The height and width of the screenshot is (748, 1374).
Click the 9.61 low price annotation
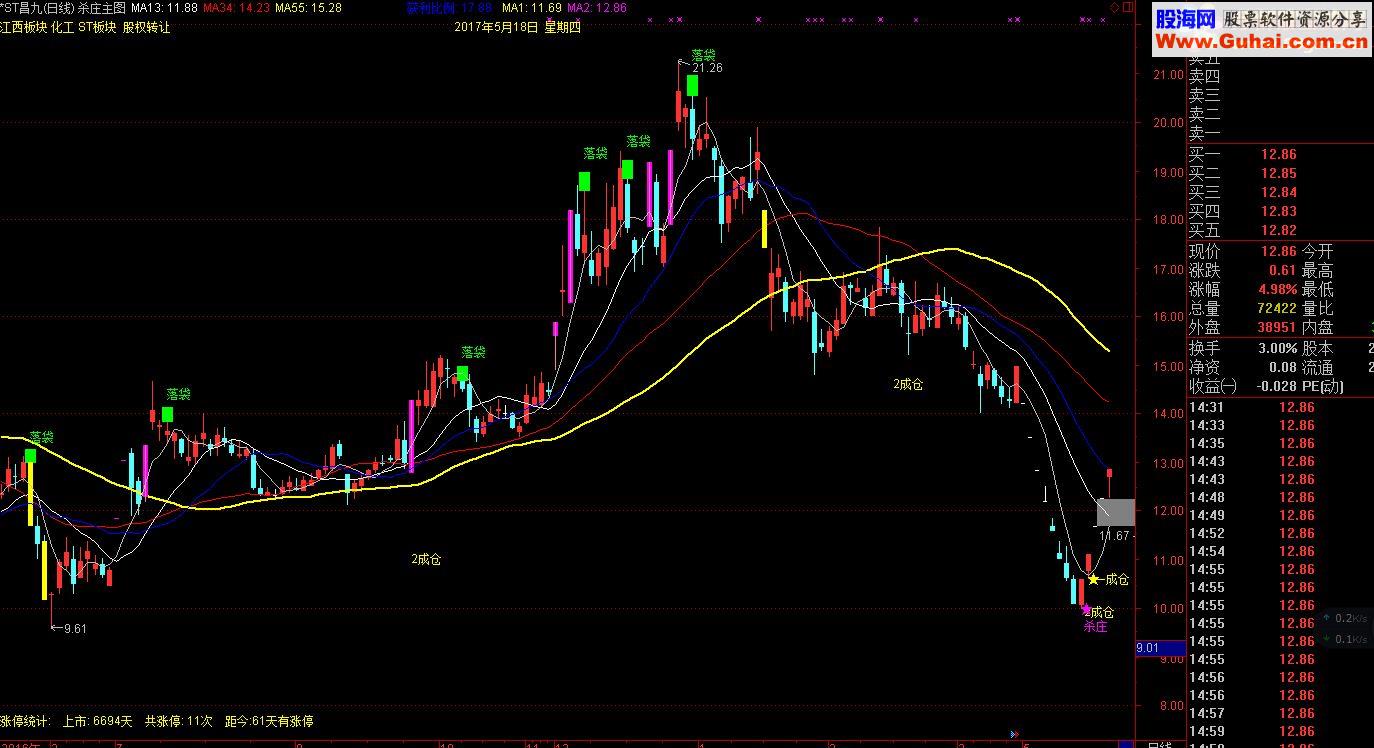point(75,629)
